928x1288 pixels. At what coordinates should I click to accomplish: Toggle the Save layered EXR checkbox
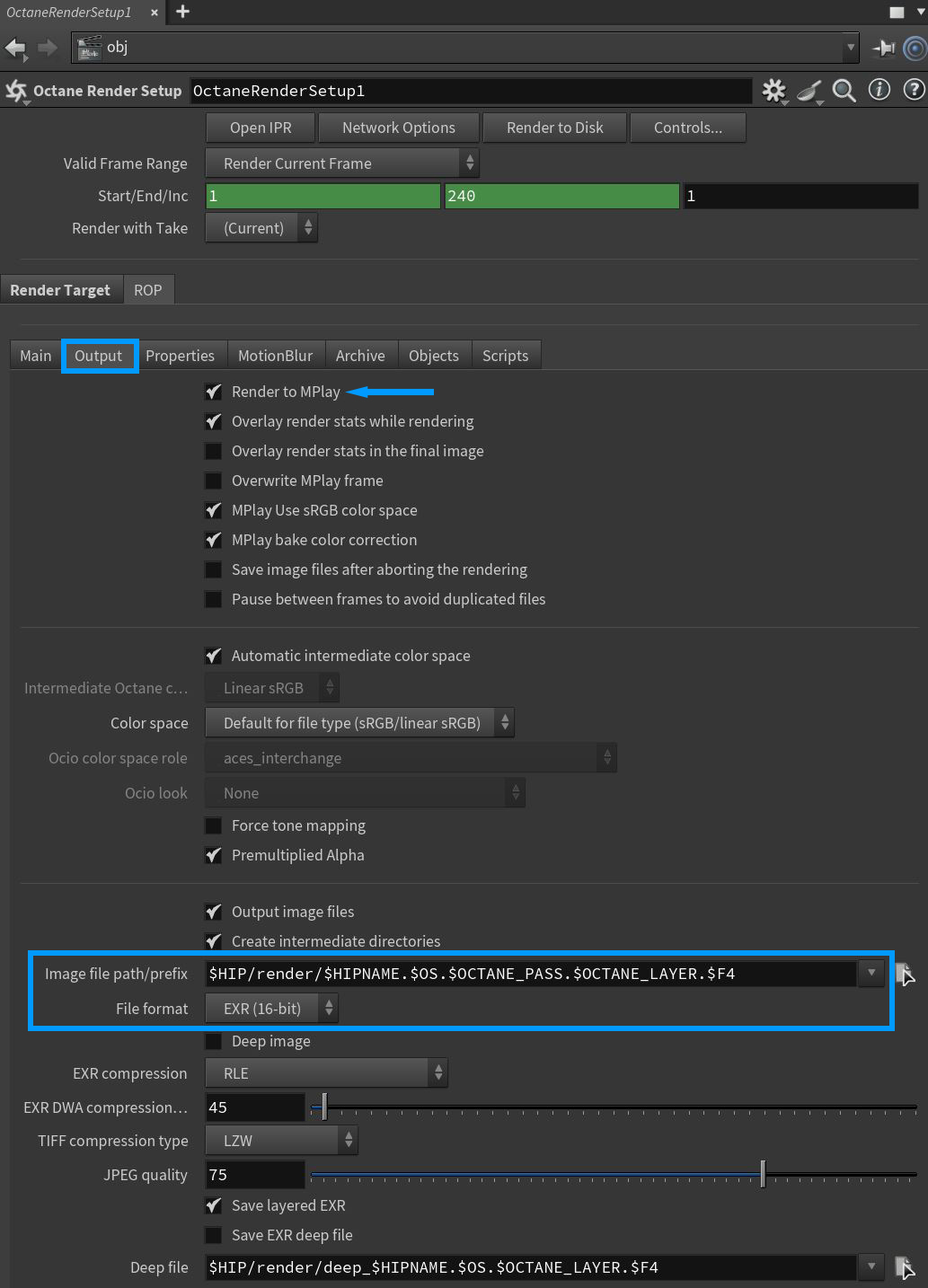[214, 1205]
